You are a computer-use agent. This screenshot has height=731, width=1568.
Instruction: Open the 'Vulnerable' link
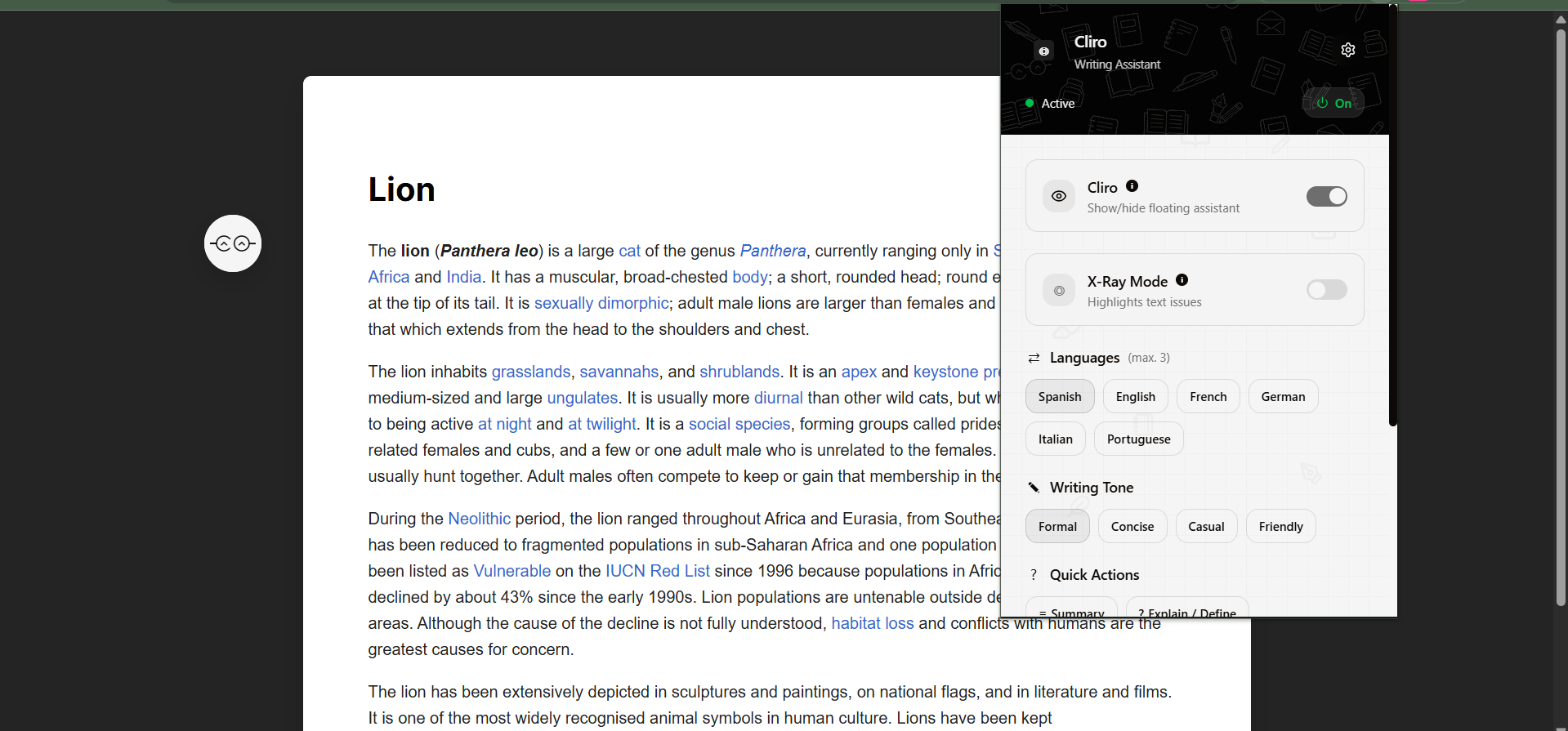(x=512, y=571)
